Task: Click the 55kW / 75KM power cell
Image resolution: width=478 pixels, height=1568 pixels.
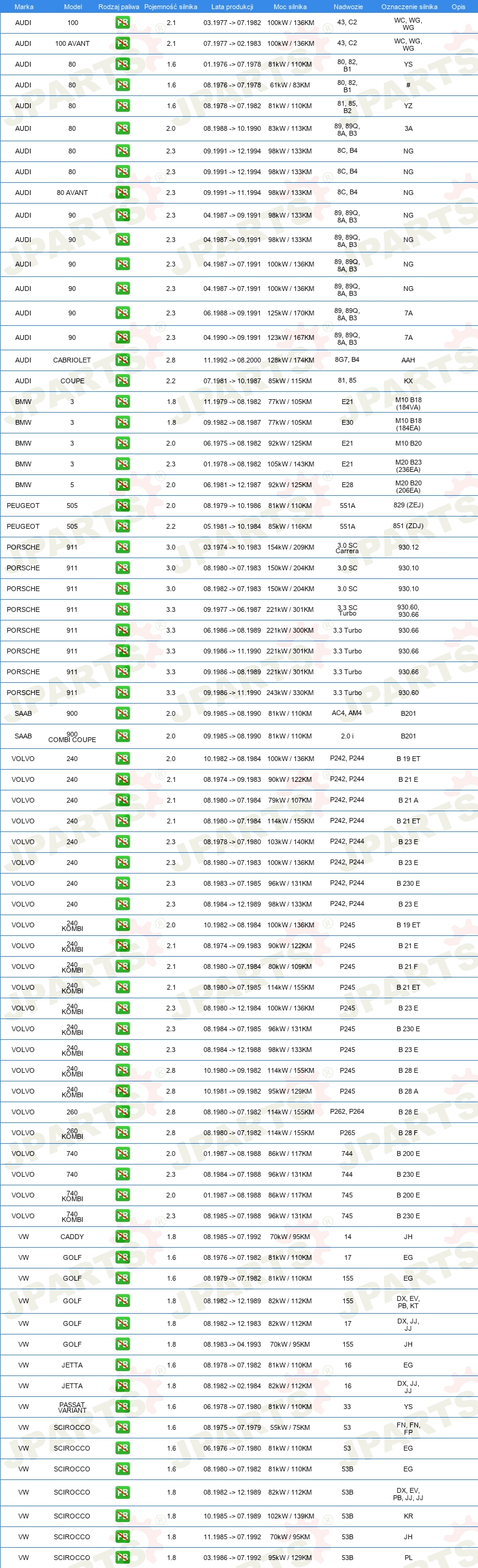Action: click(x=290, y=1427)
